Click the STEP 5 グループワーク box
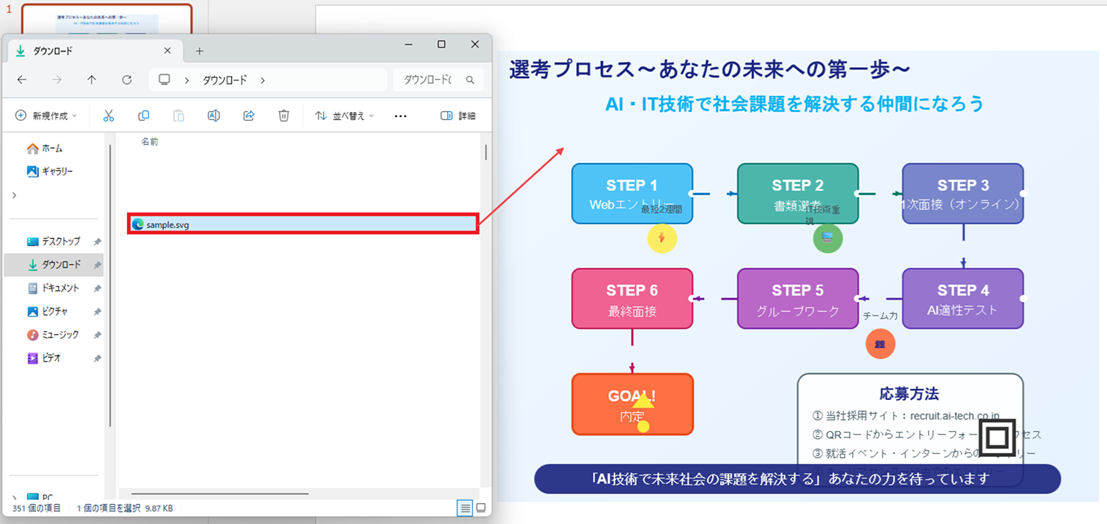Screen dimensions: 1107x524 coord(798,299)
